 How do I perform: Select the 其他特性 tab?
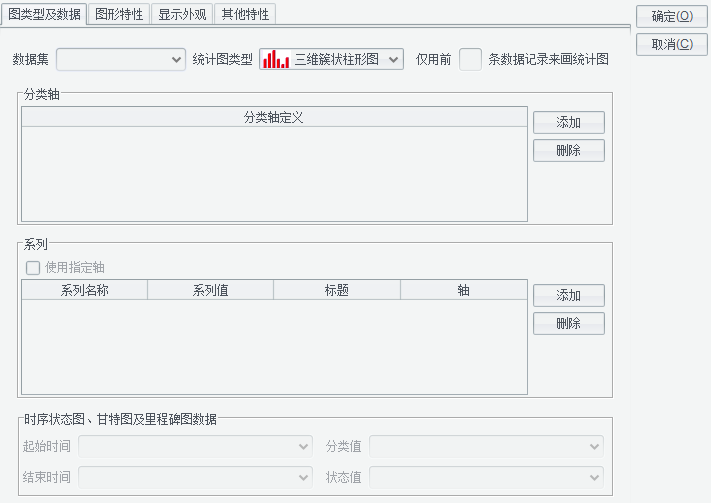tap(244, 14)
